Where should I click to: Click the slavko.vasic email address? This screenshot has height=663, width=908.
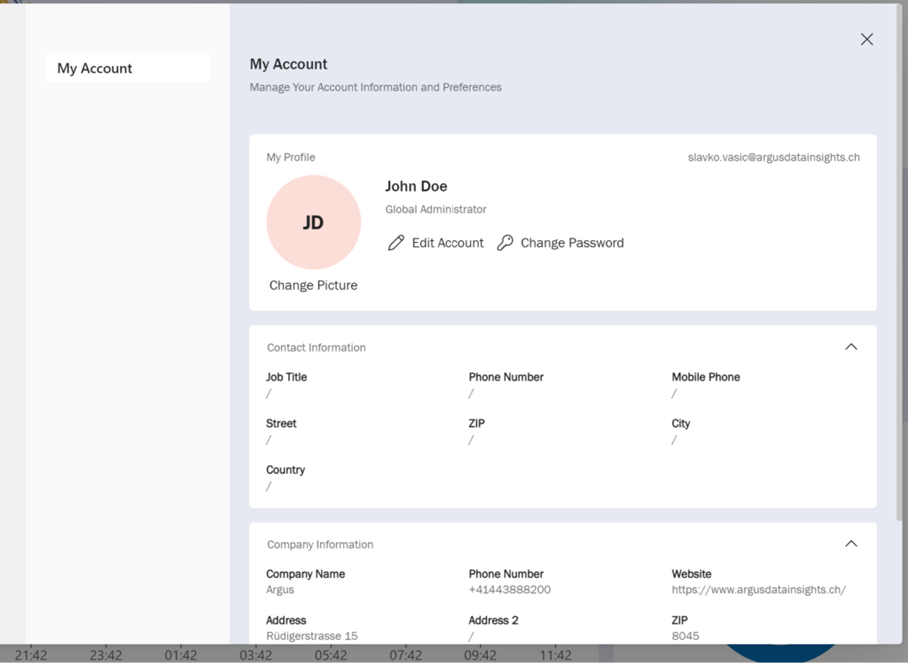[x=773, y=157]
